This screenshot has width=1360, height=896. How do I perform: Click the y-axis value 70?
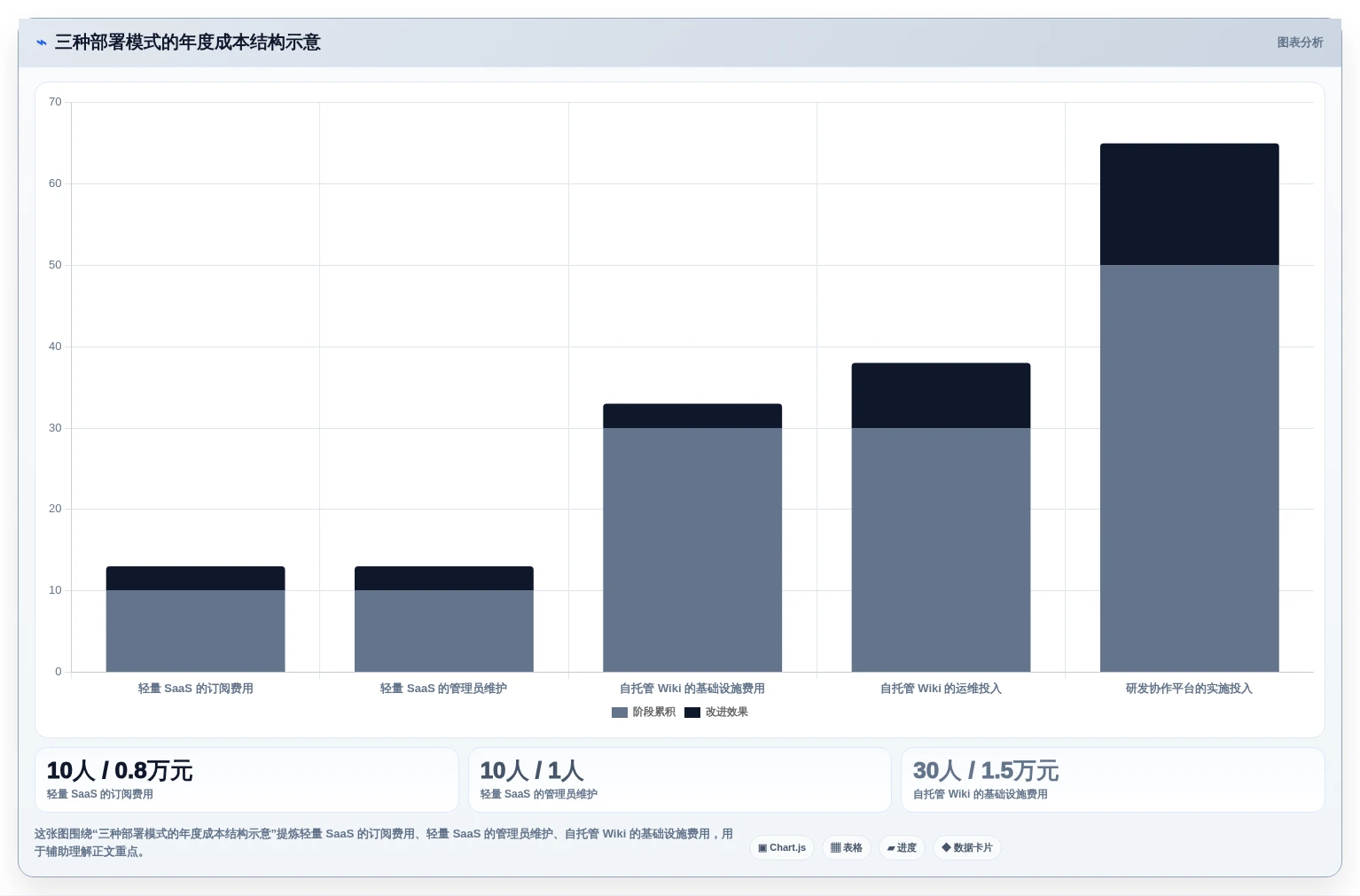55,102
